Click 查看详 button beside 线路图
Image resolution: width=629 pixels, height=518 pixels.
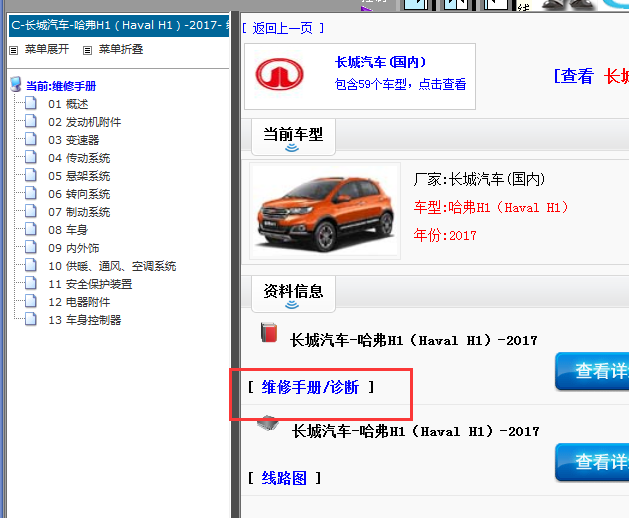tap(592, 462)
